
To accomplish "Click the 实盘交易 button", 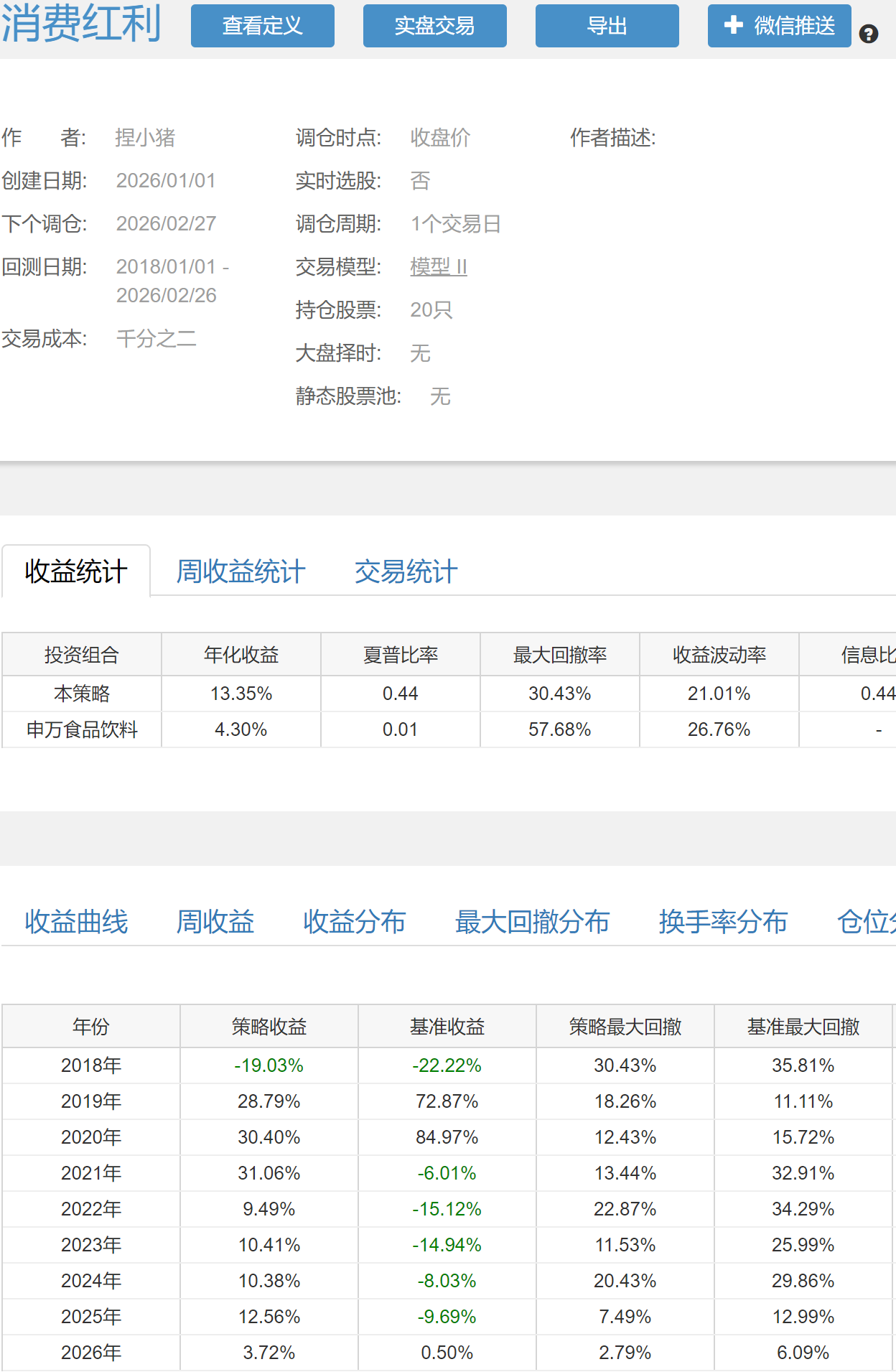I will pyautogui.click(x=435, y=26).
